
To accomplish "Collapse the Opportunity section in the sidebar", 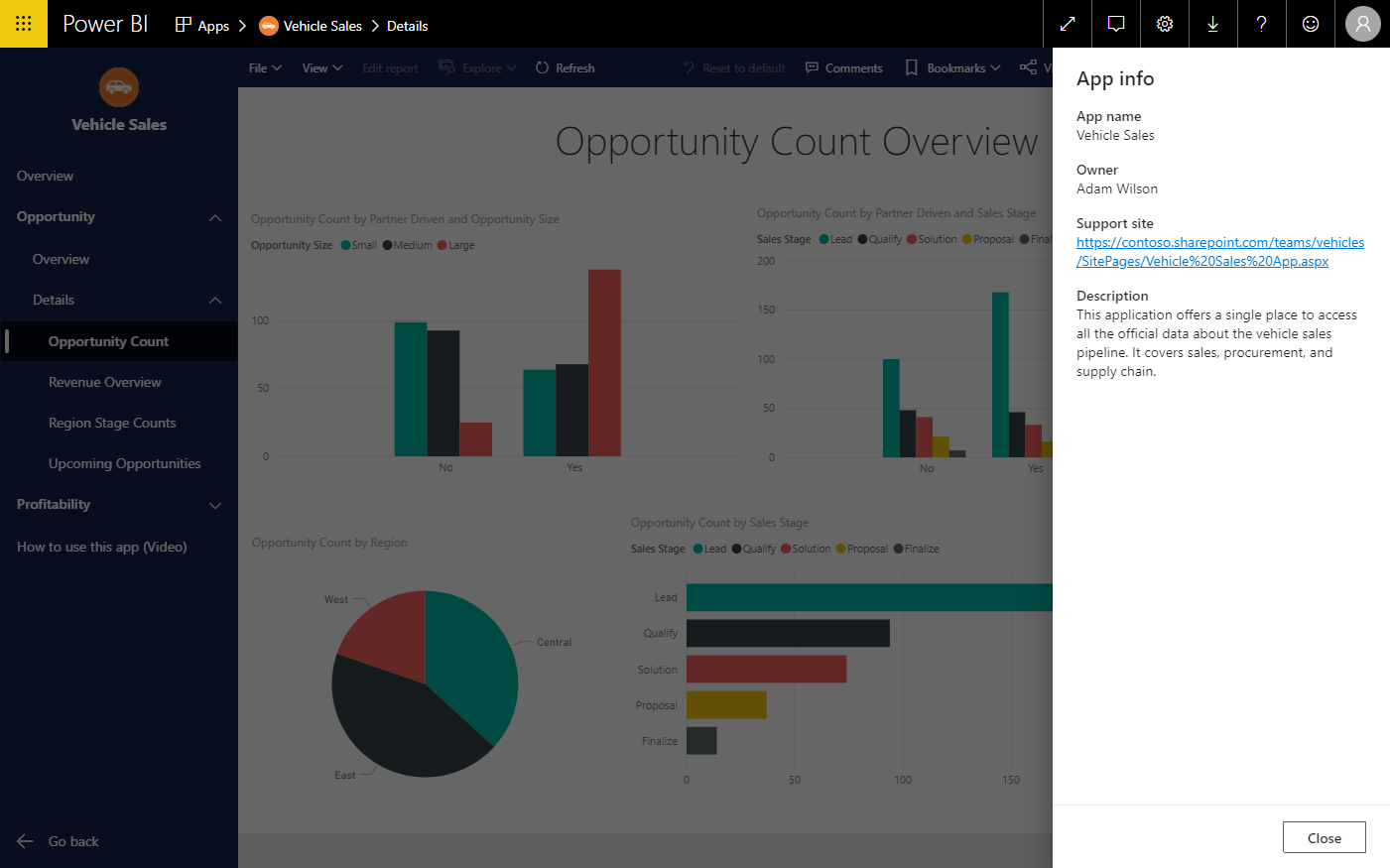I will pos(215,216).
